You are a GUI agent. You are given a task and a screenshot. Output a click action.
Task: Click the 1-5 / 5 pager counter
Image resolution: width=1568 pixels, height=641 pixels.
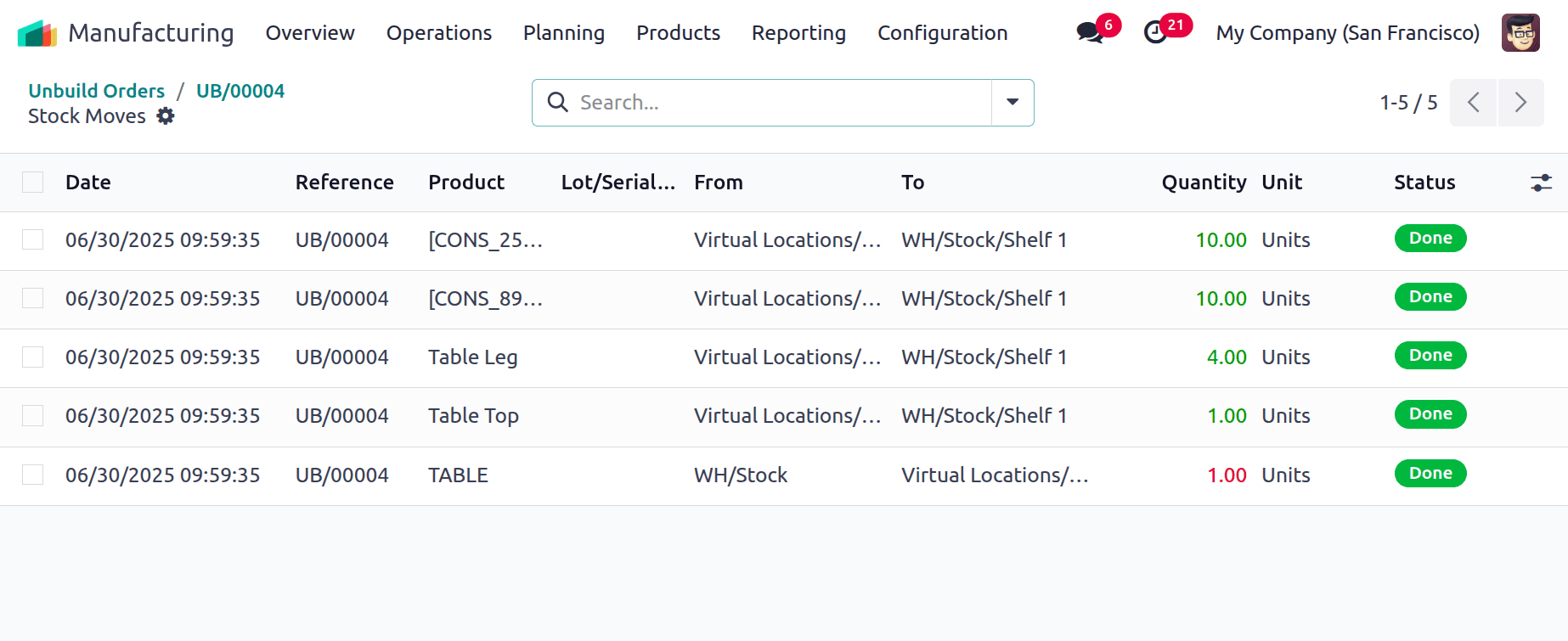click(x=1408, y=103)
